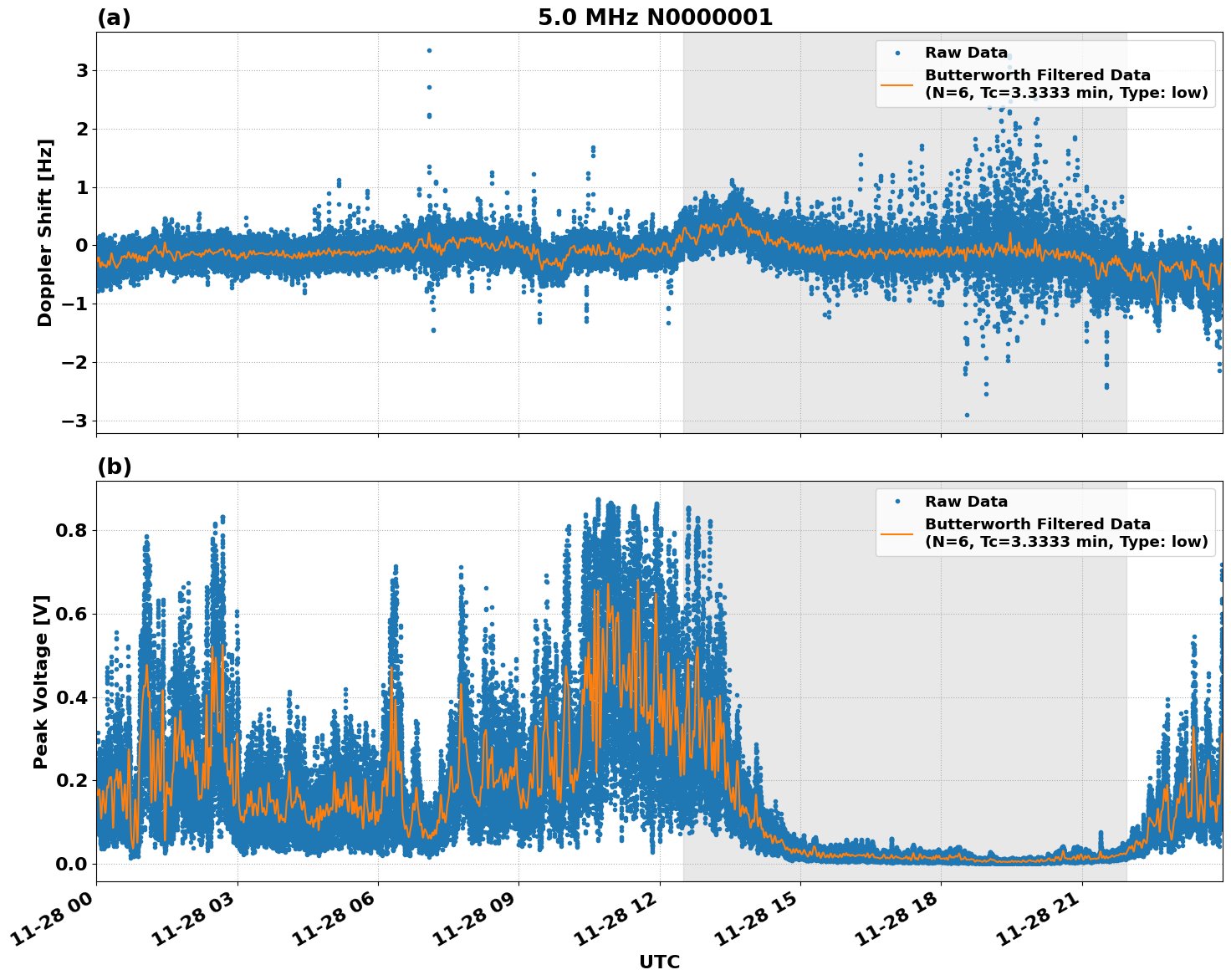Click the "(b)" panel label
Viewport: 1231px width, 980px height.
point(114,467)
